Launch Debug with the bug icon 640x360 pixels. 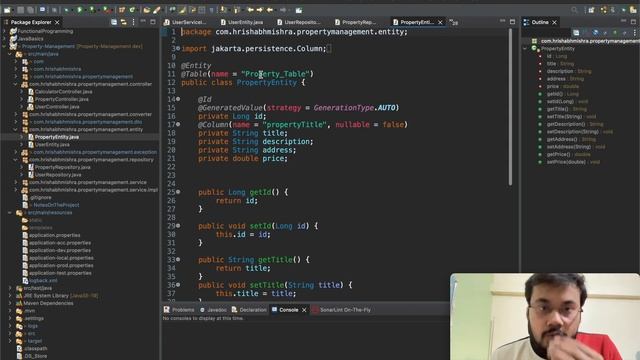(x=66, y=10)
